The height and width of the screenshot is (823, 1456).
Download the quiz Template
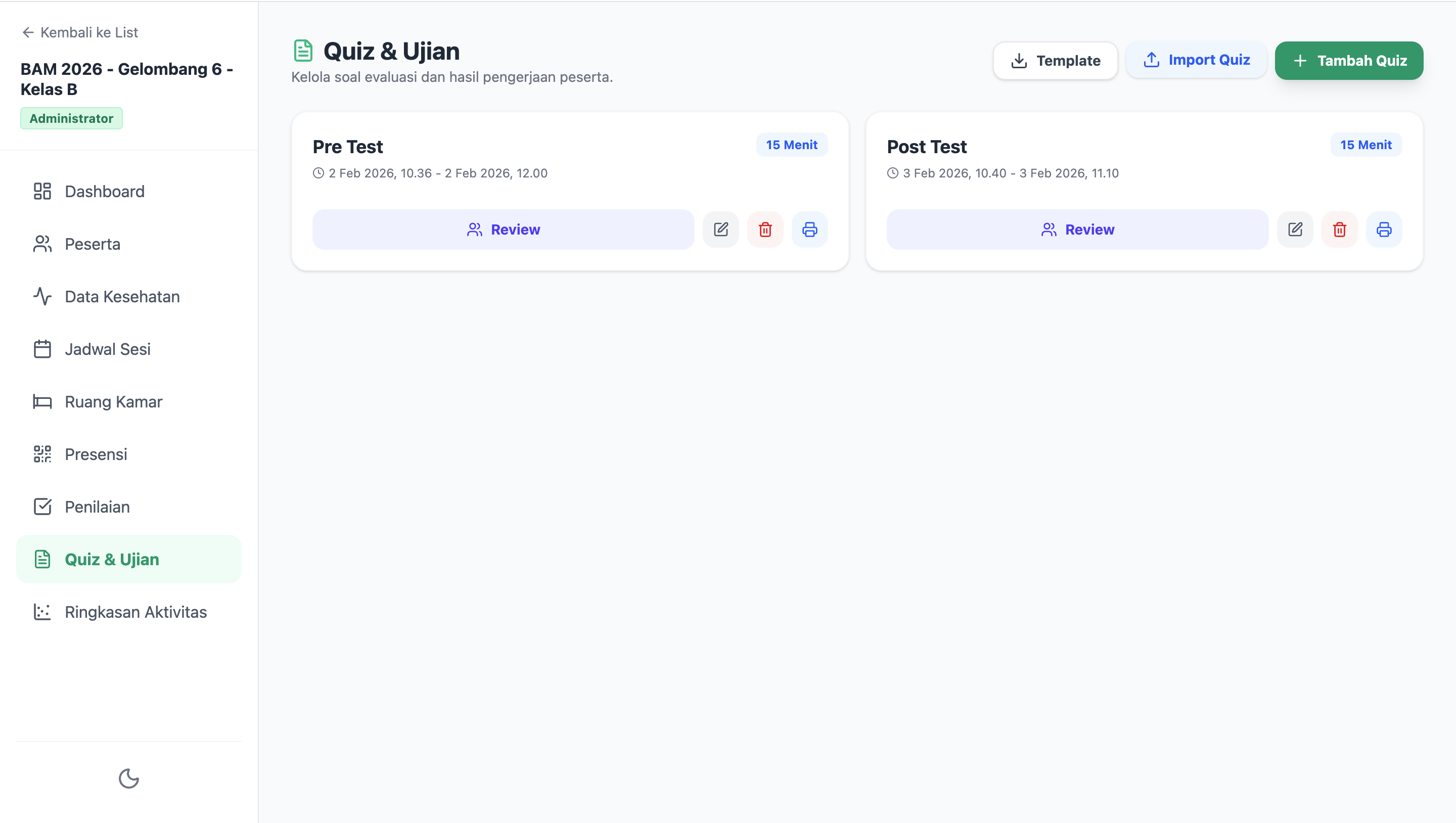(x=1055, y=61)
